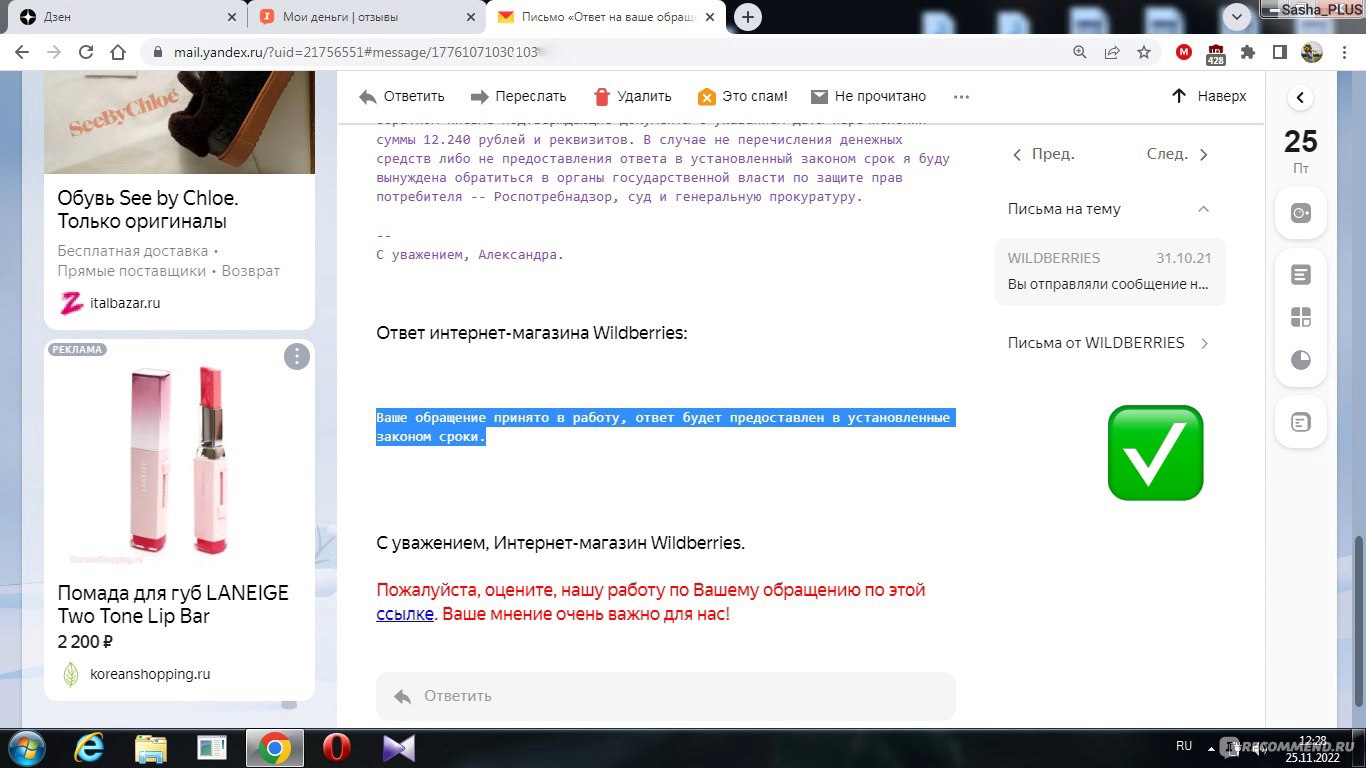Switch the RU keyboard language indicator
The height and width of the screenshot is (768, 1366).
[x=1184, y=746]
